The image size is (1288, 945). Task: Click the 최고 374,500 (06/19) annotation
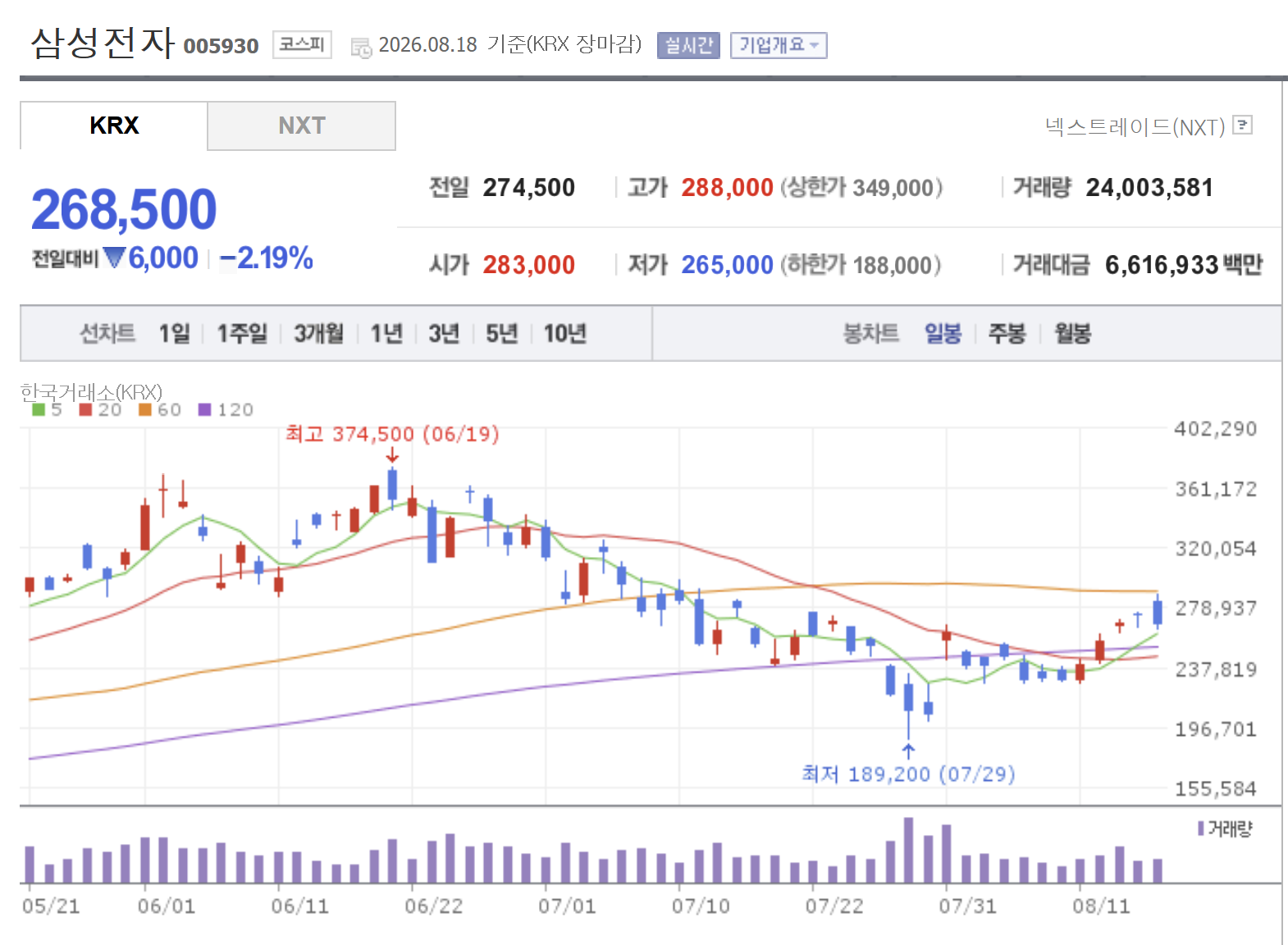[392, 434]
